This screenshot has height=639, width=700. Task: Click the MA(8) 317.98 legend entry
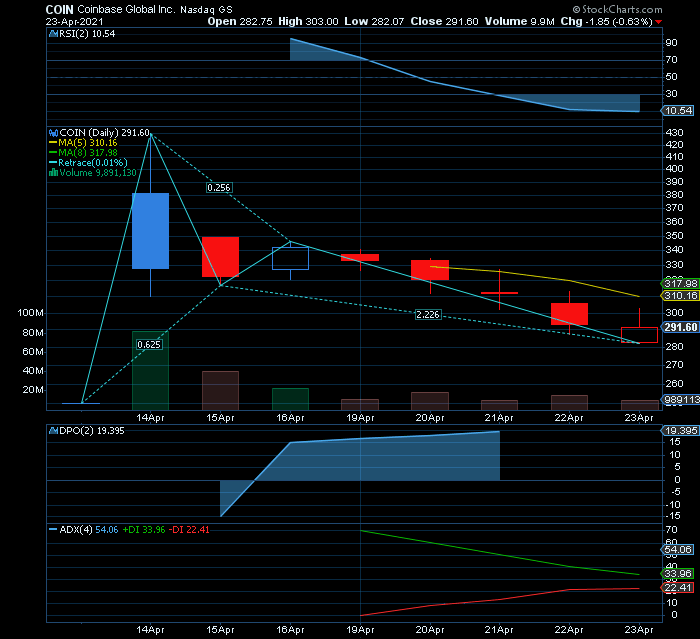pyautogui.click(x=83, y=153)
